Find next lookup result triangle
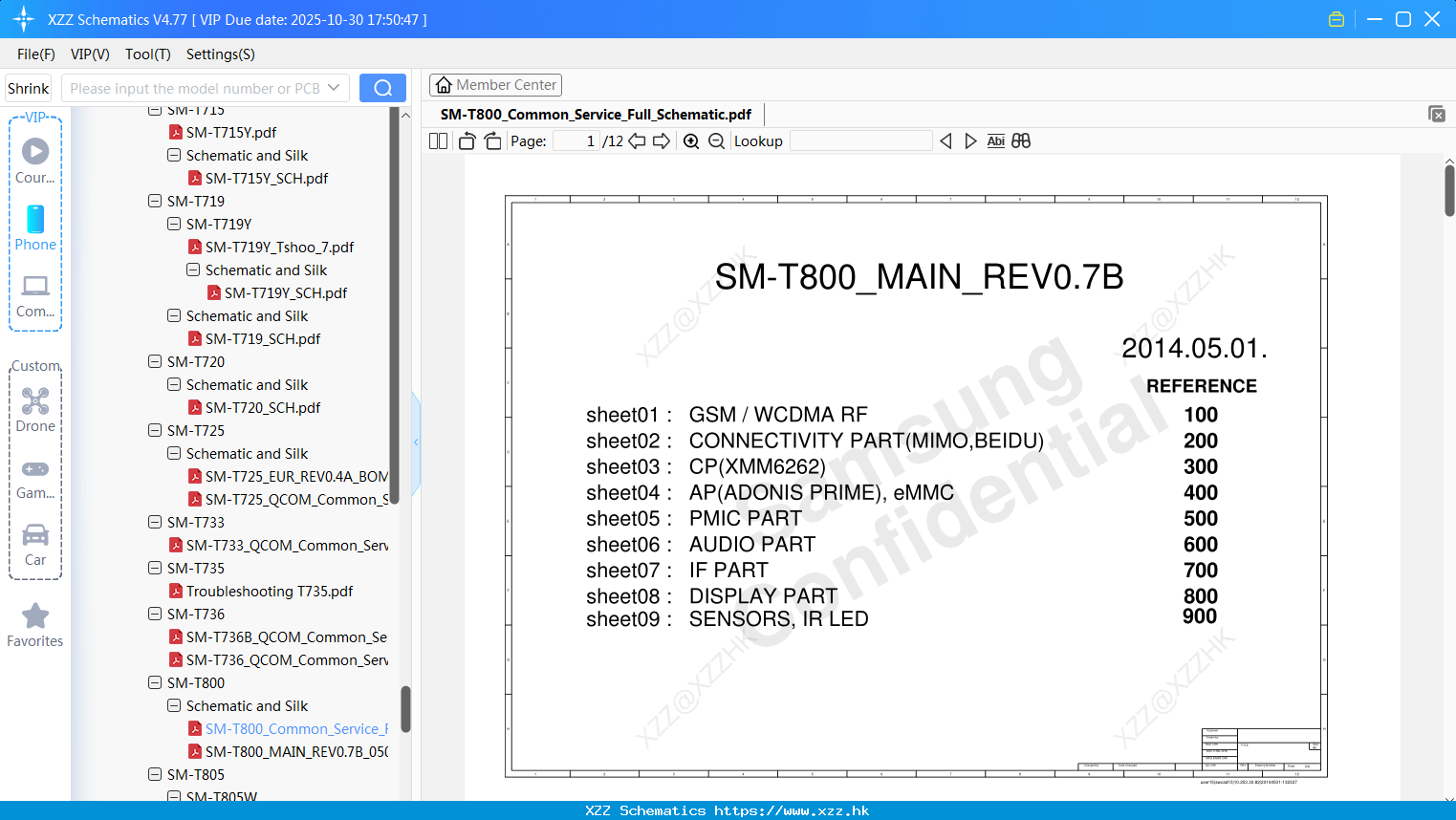Screen dimensions: 1456x820 (x=970, y=141)
